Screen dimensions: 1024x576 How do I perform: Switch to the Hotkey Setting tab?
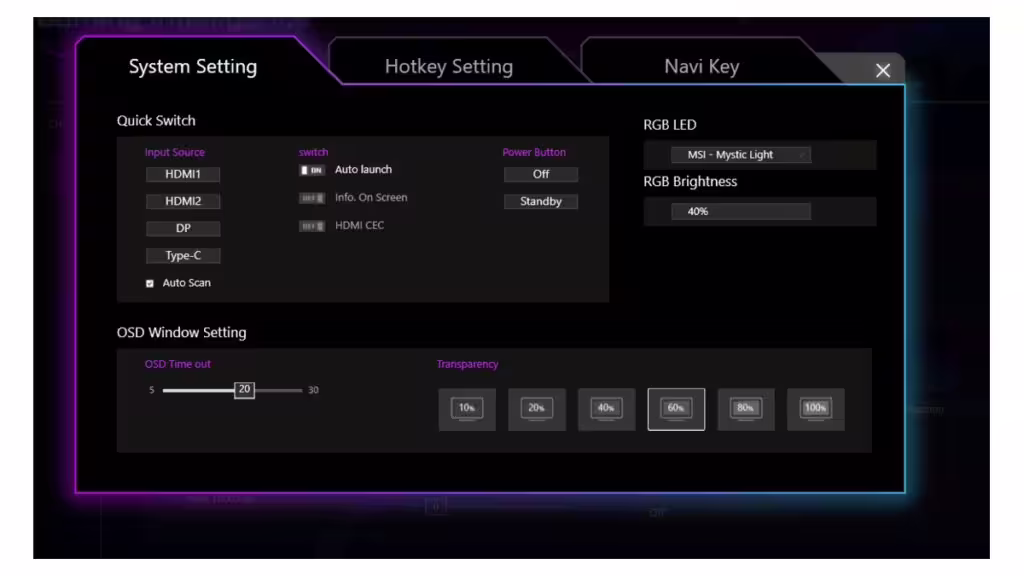tap(449, 67)
